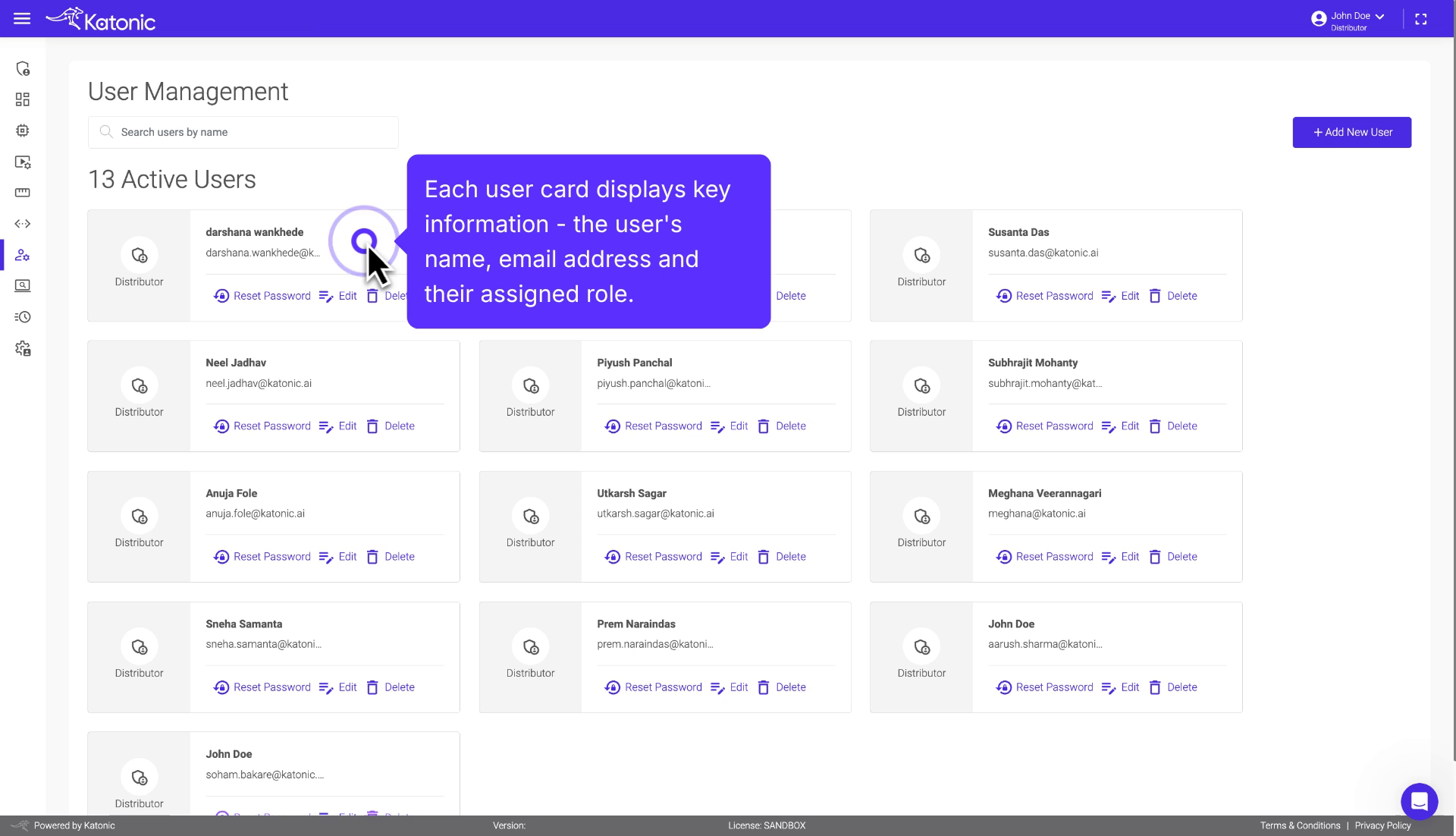Click the search users input field
The image size is (1456, 836).
click(x=243, y=132)
